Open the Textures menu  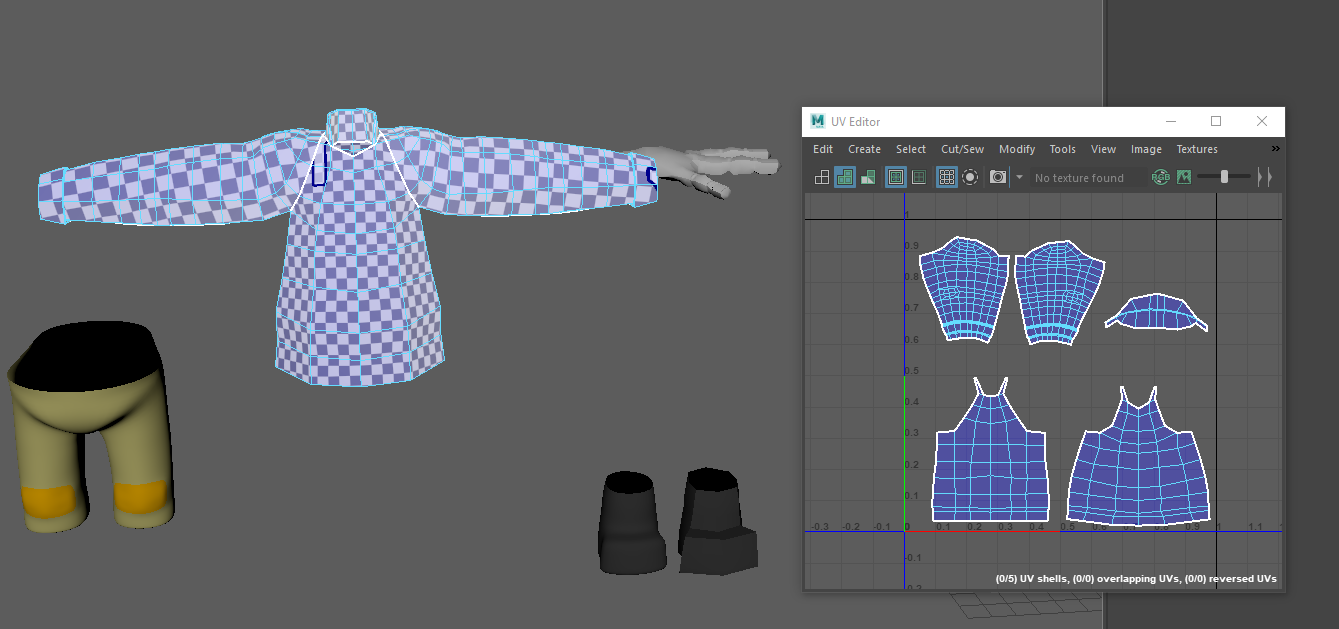coord(1196,148)
